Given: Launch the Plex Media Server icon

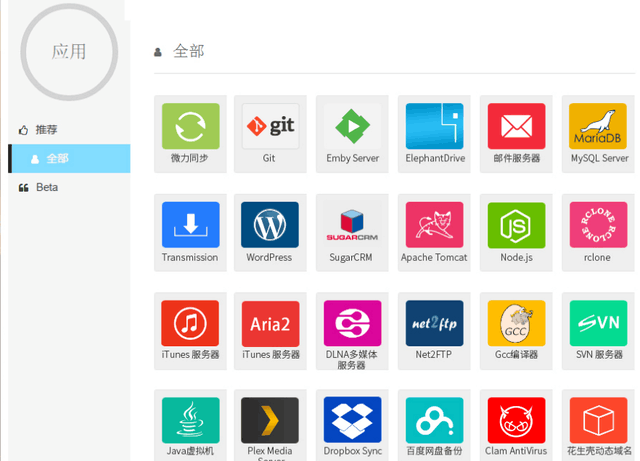Looking at the screenshot, I should point(270,420).
